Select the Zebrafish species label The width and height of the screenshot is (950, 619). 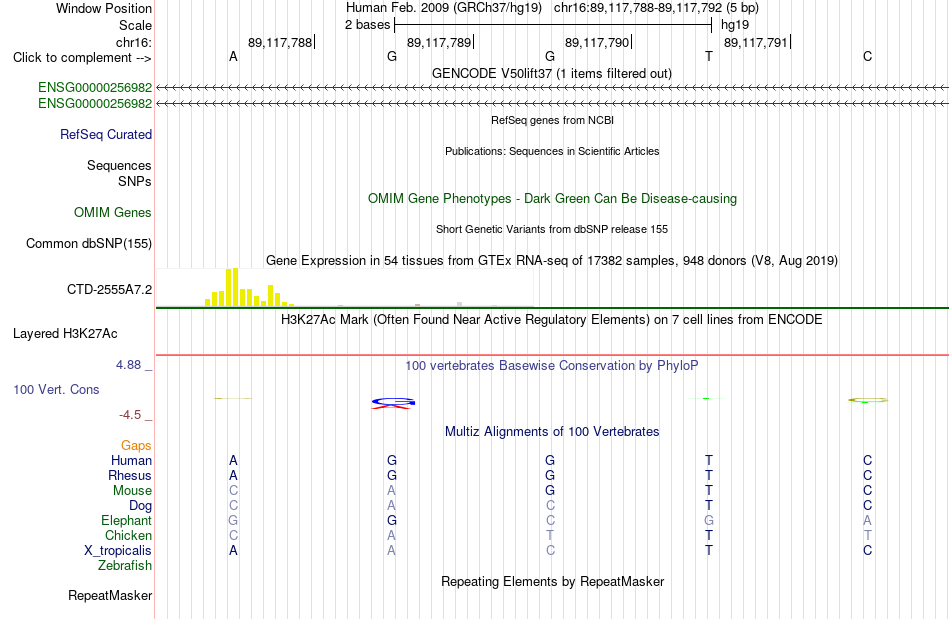125,565
